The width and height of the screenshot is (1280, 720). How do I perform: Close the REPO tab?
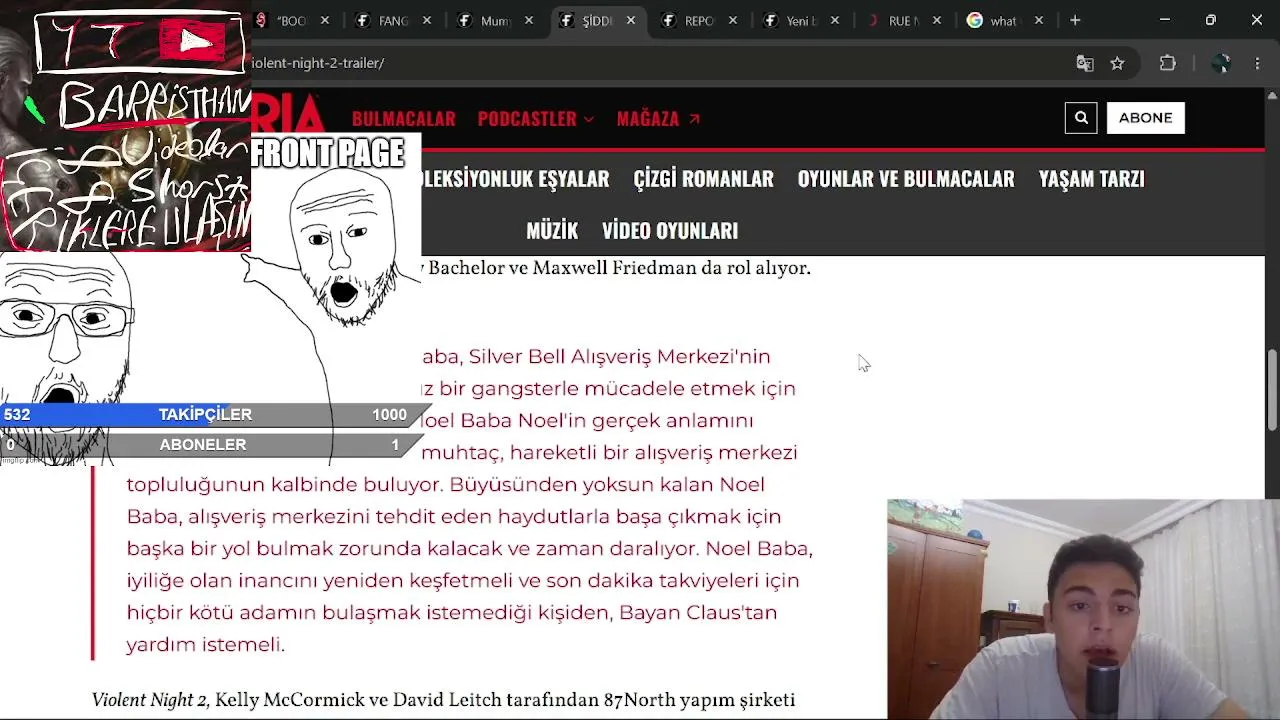click(733, 20)
